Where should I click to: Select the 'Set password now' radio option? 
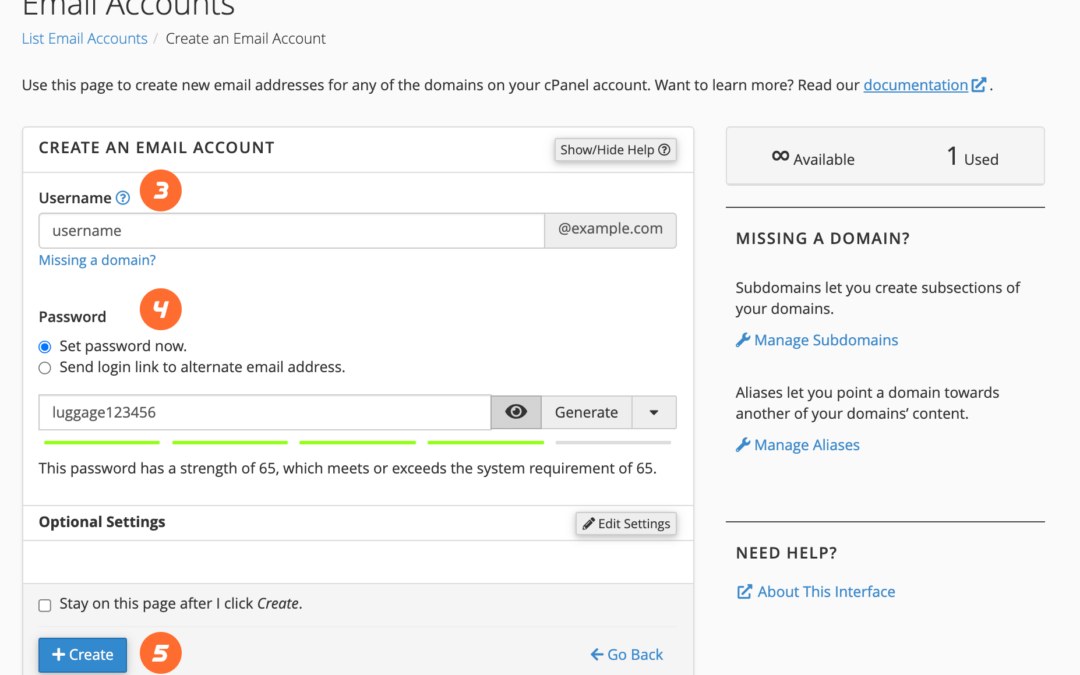[x=45, y=346]
